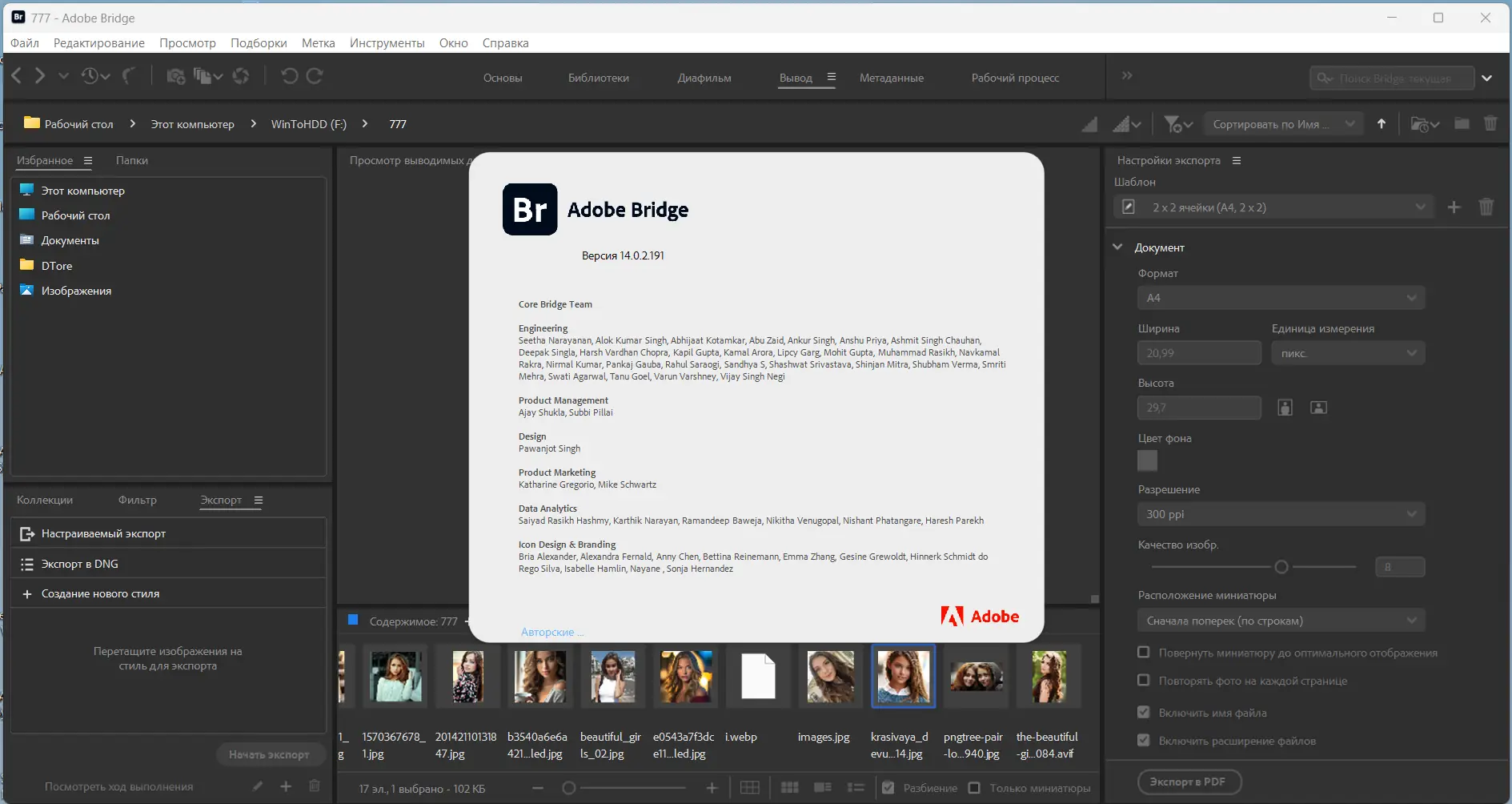Click Посмотреть ход выполнения link
Viewport: 1512px width, 804px height.
coord(118,786)
